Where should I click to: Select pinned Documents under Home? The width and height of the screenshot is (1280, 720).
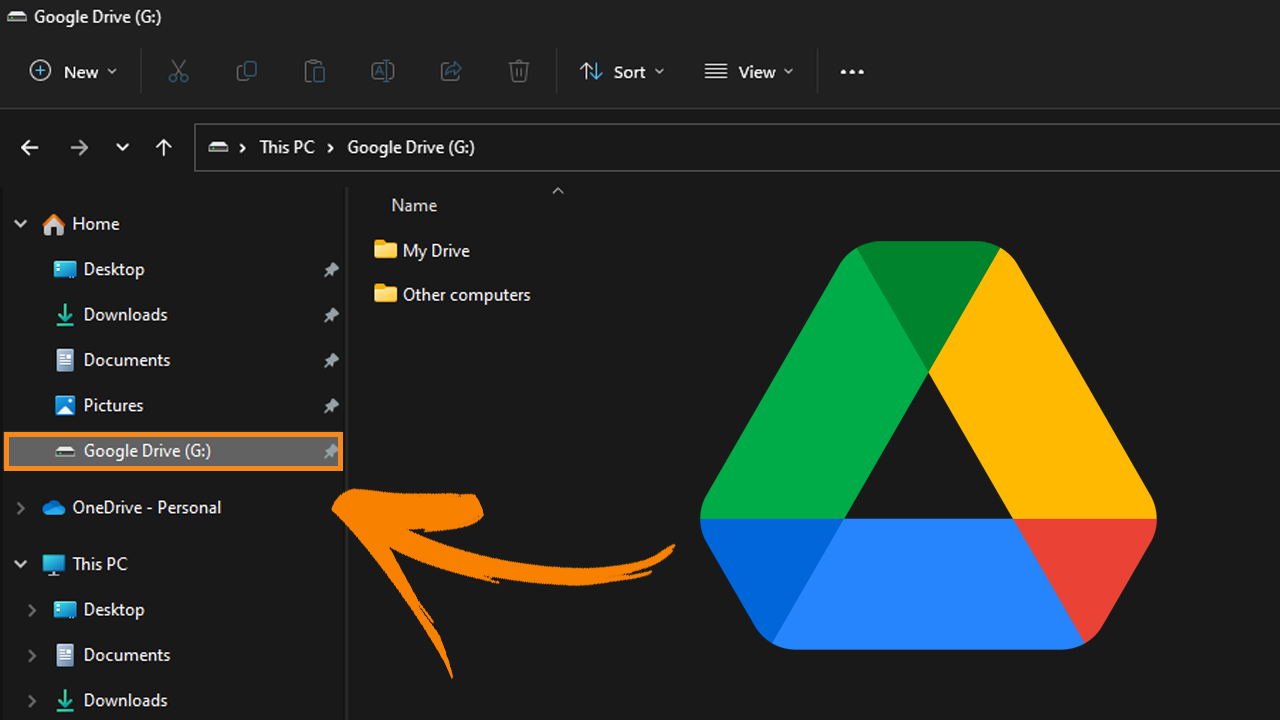click(x=127, y=360)
